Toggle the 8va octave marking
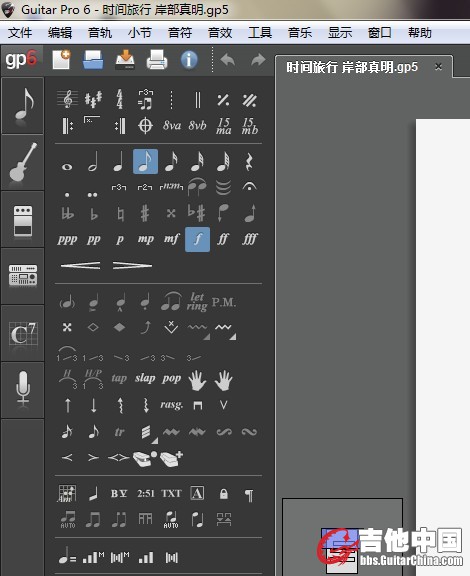The height and width of the screenshot is (576, 470). pyautogui.click(x=172, y=126)
